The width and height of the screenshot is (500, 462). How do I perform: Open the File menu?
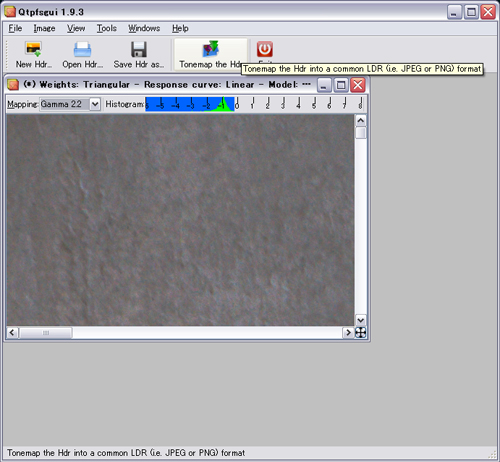[15, 28]
